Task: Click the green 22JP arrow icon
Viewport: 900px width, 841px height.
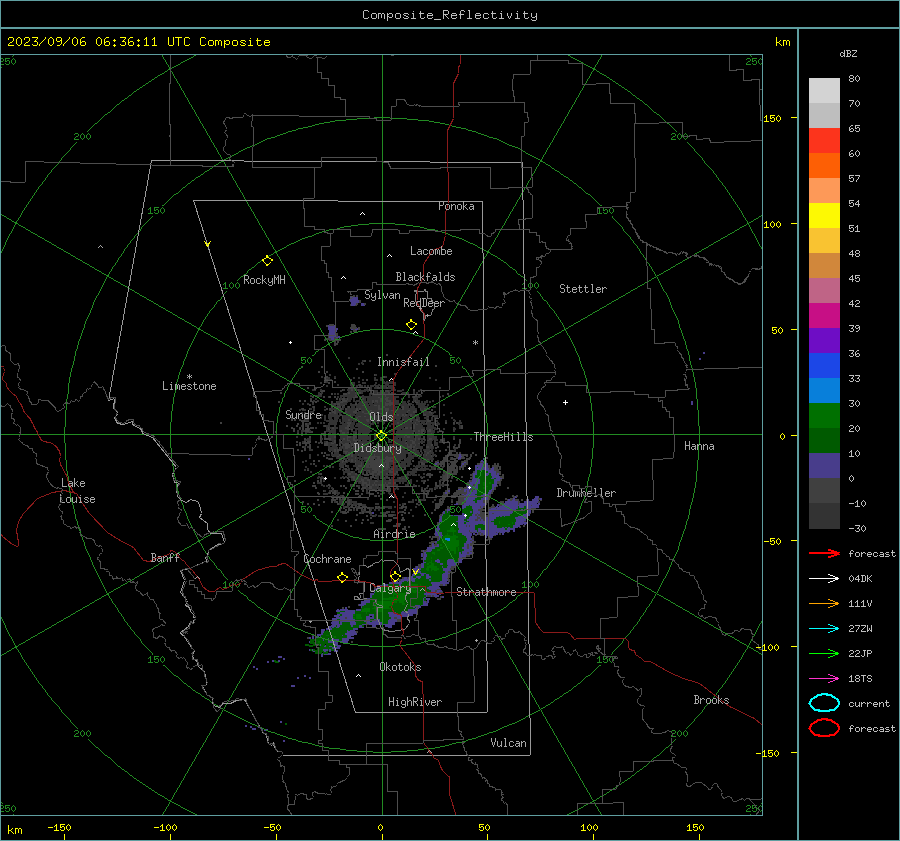Action: [824, 653]
